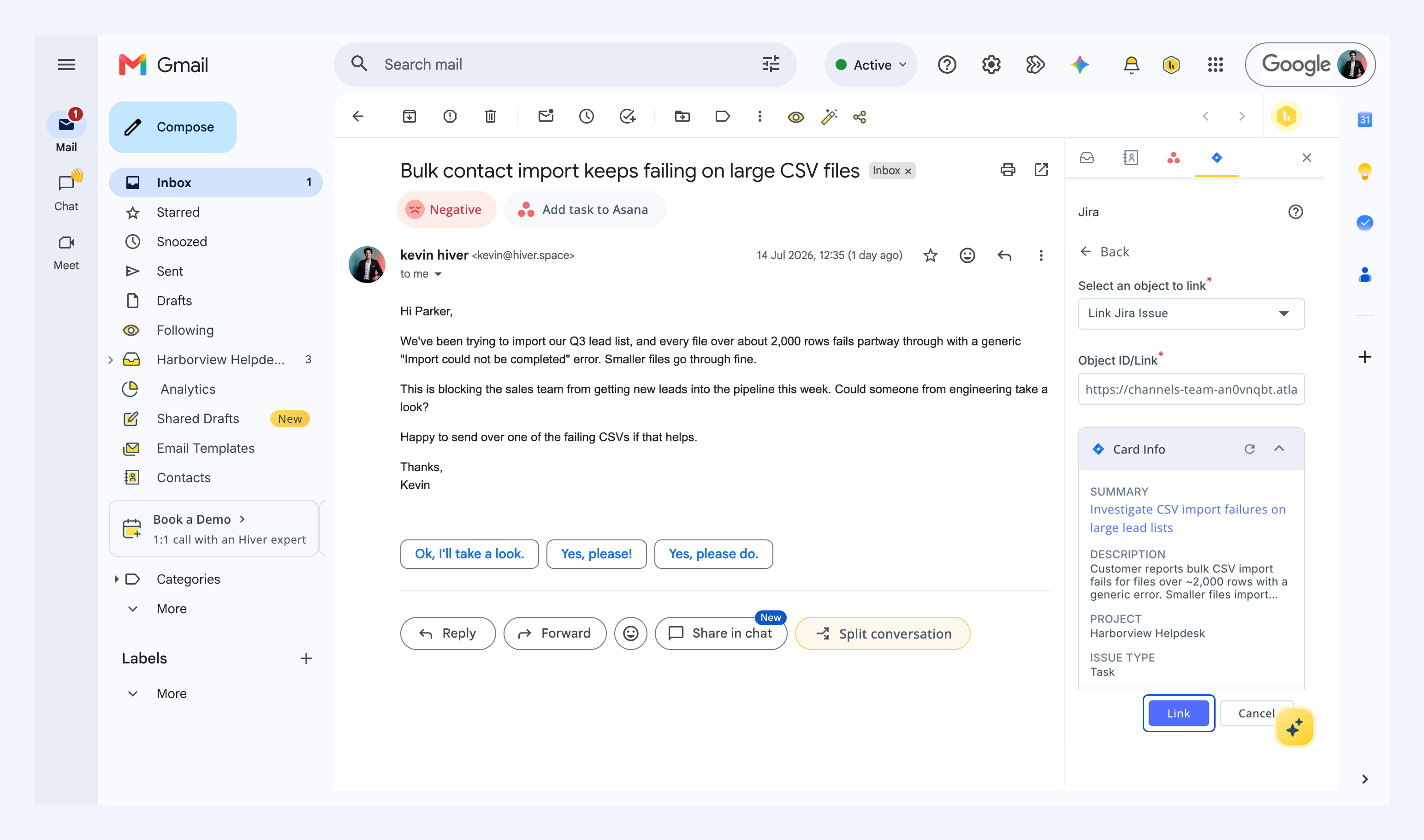Open the Active status dropdown
This screenshot has height=840, width=1424.
pos(871,65)
